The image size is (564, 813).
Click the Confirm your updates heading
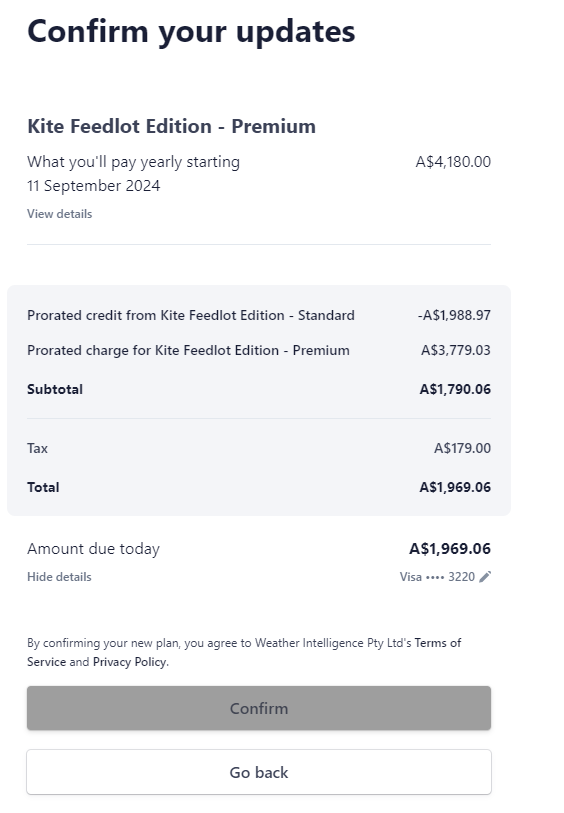pos(191,32)
